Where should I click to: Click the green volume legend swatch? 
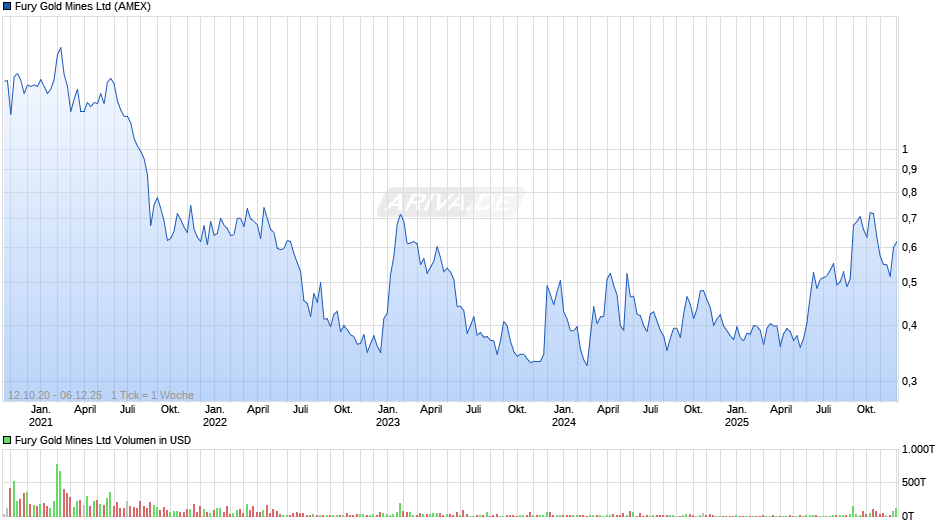tap(7, 440)
